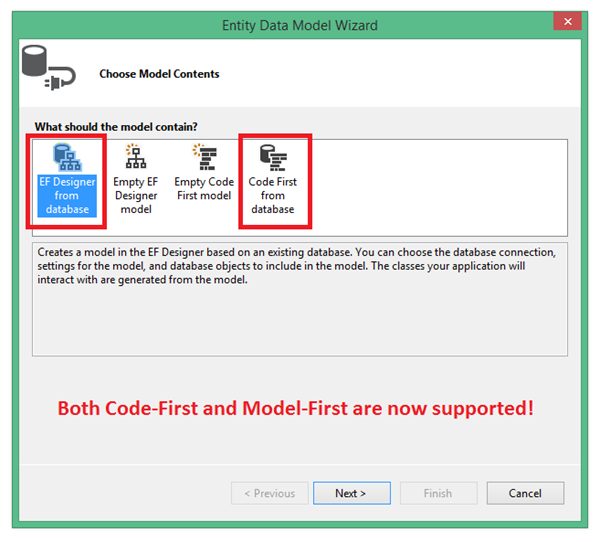Cancel the Entity Data Model Wizard
The width and height of the screenshot is (600, 542).
[x=525, y=493]
